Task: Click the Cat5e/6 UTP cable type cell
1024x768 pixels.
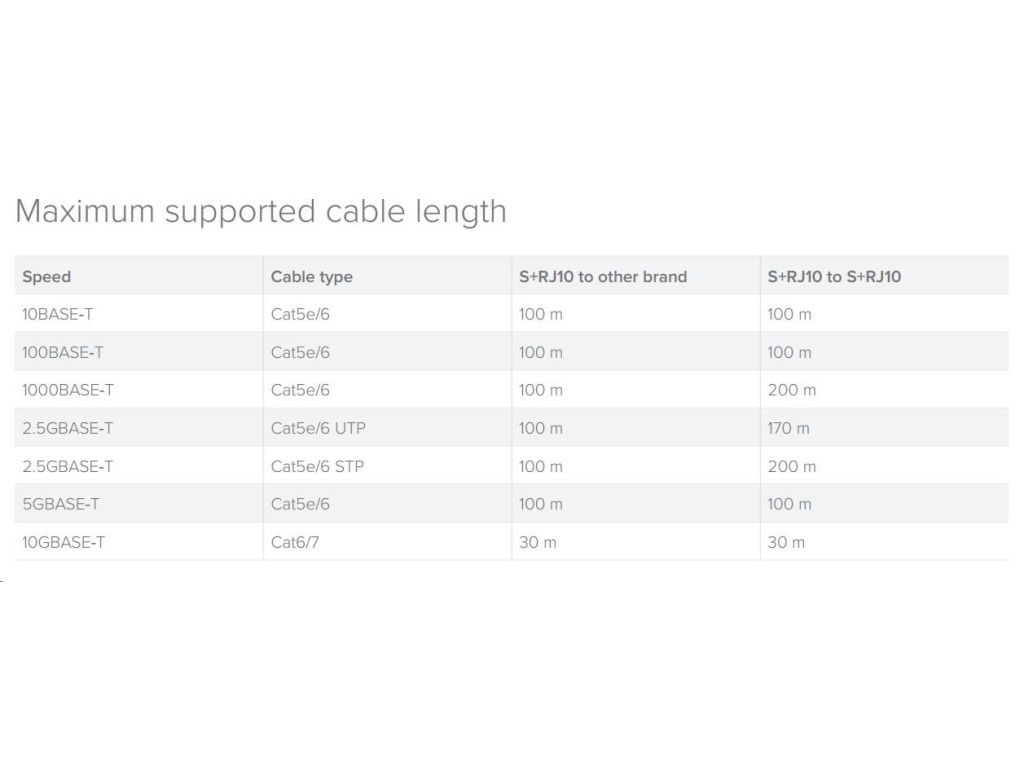Action: pyautogui.click(x=318, y=428)
